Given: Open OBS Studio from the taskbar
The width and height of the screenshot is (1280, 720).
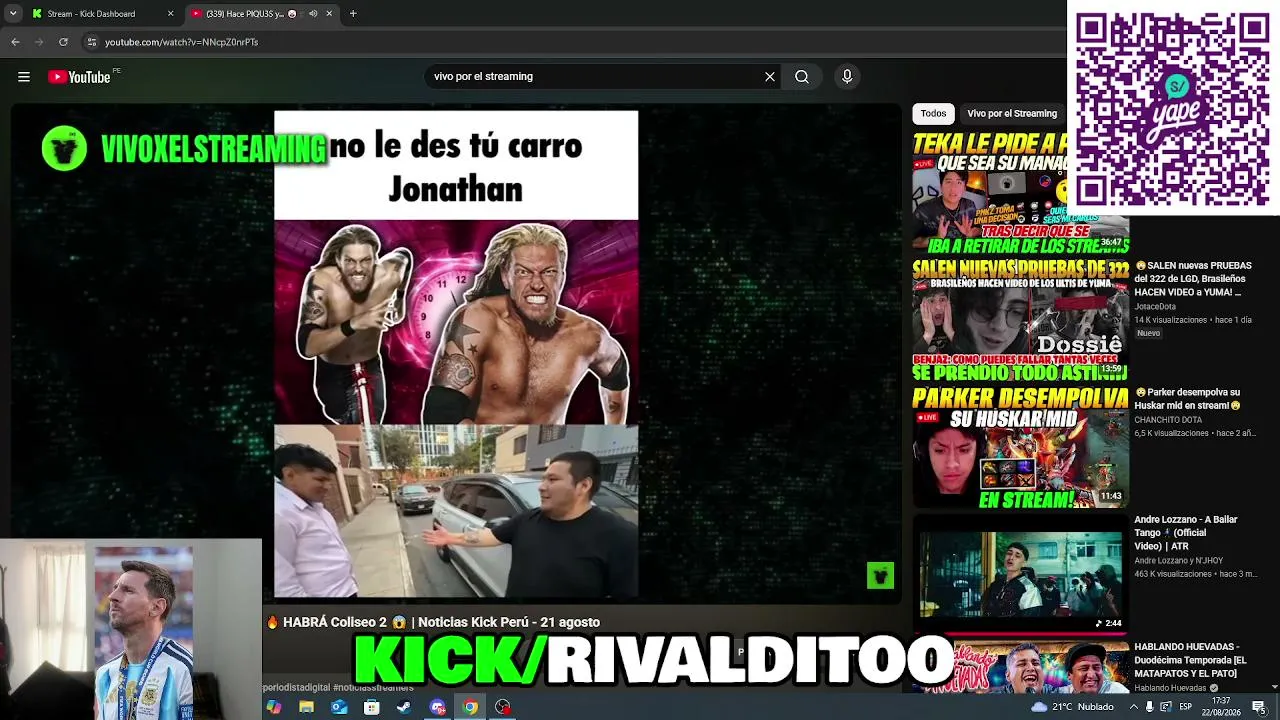Looking at the screenshot, I should pyautogui.click(x=503, y=707).
